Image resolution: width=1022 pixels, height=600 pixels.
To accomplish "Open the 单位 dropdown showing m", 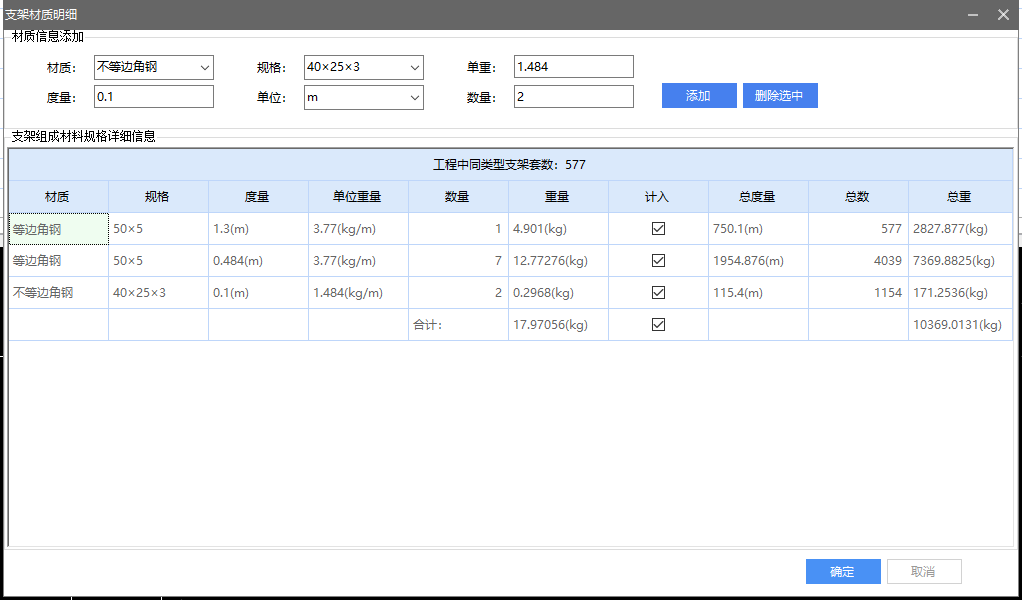I will coord(414,97).
